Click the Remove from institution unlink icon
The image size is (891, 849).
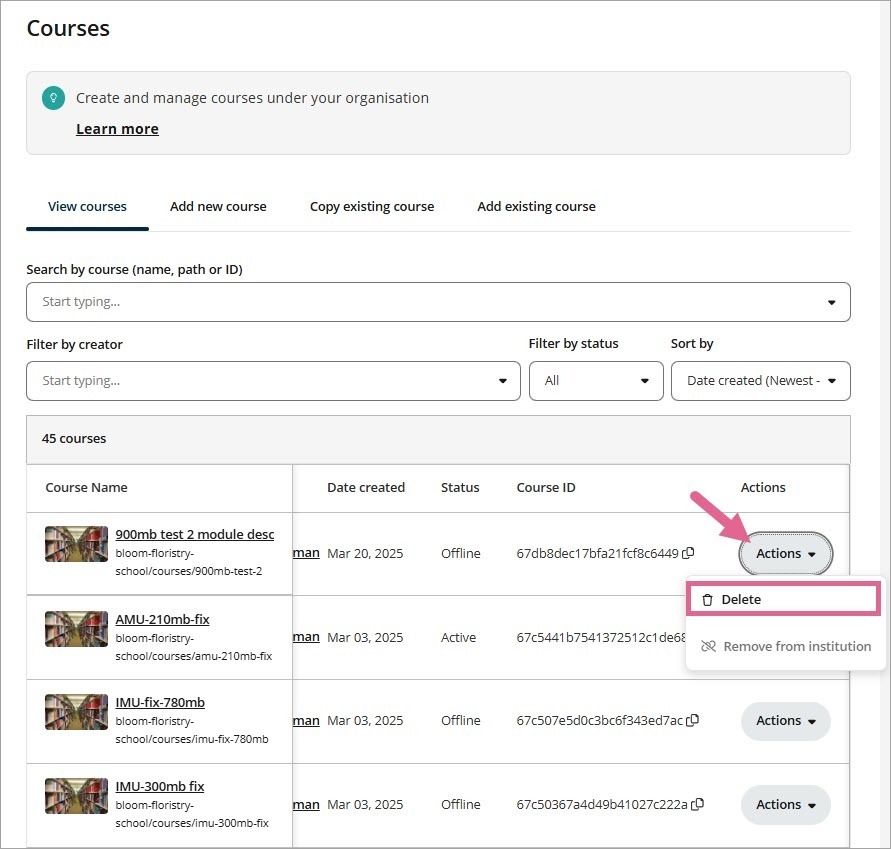click(x=708, y=647)
